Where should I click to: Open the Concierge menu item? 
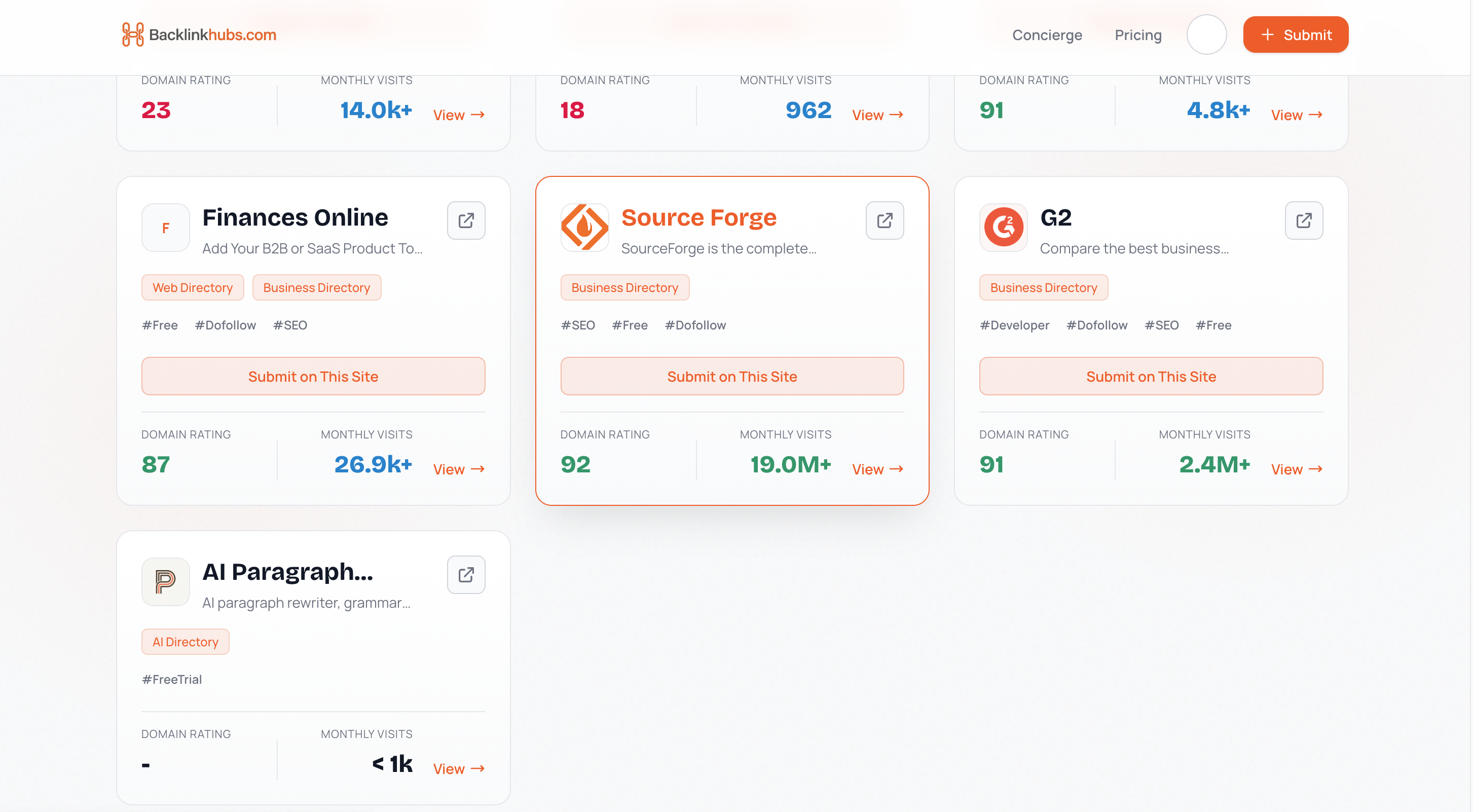[1047, 35]
